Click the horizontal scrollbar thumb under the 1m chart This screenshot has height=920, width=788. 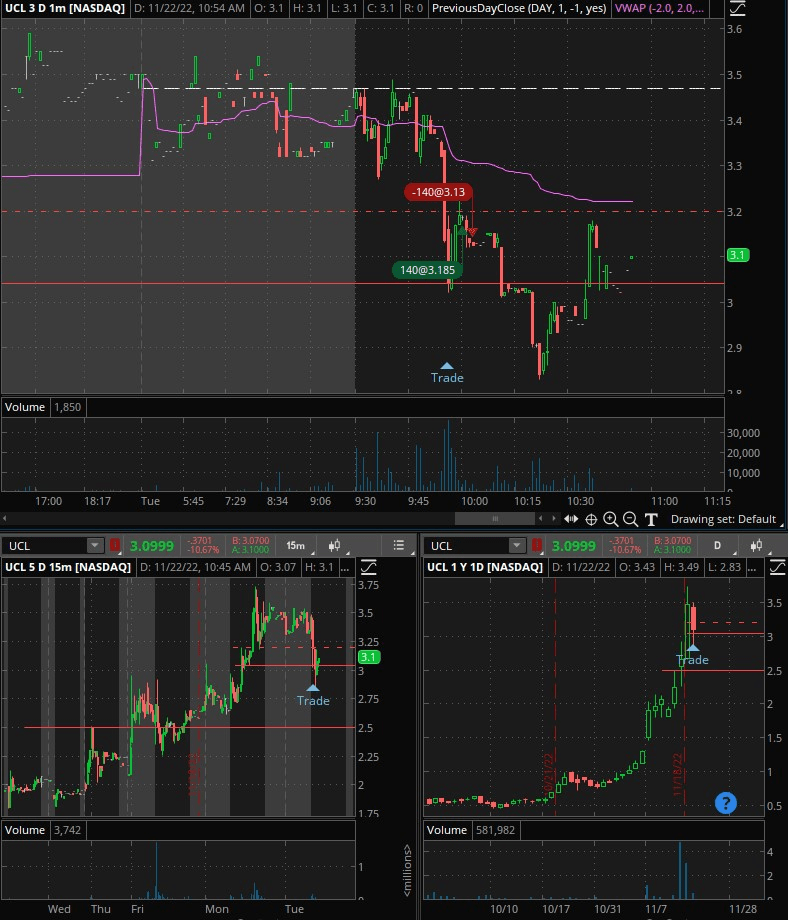495,519
